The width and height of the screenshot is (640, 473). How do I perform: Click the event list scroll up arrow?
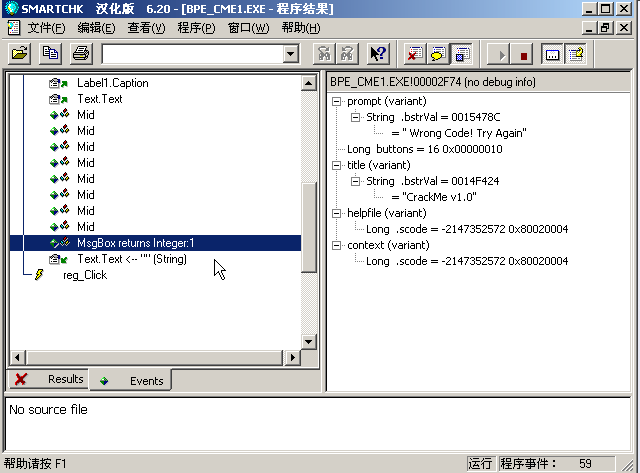309,83
